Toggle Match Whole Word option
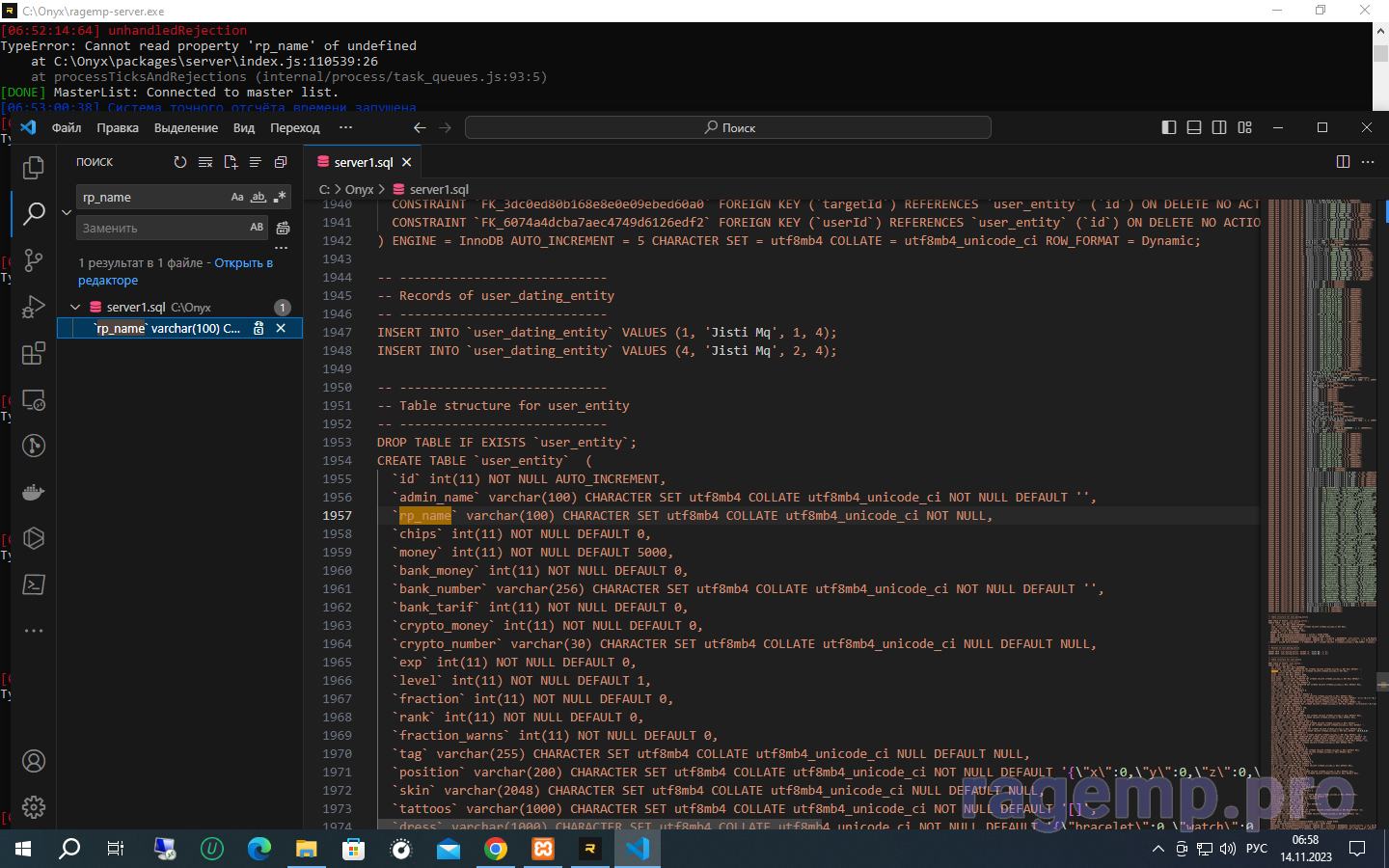Viewport: 1389px width, 868px height. click(259, 197)
